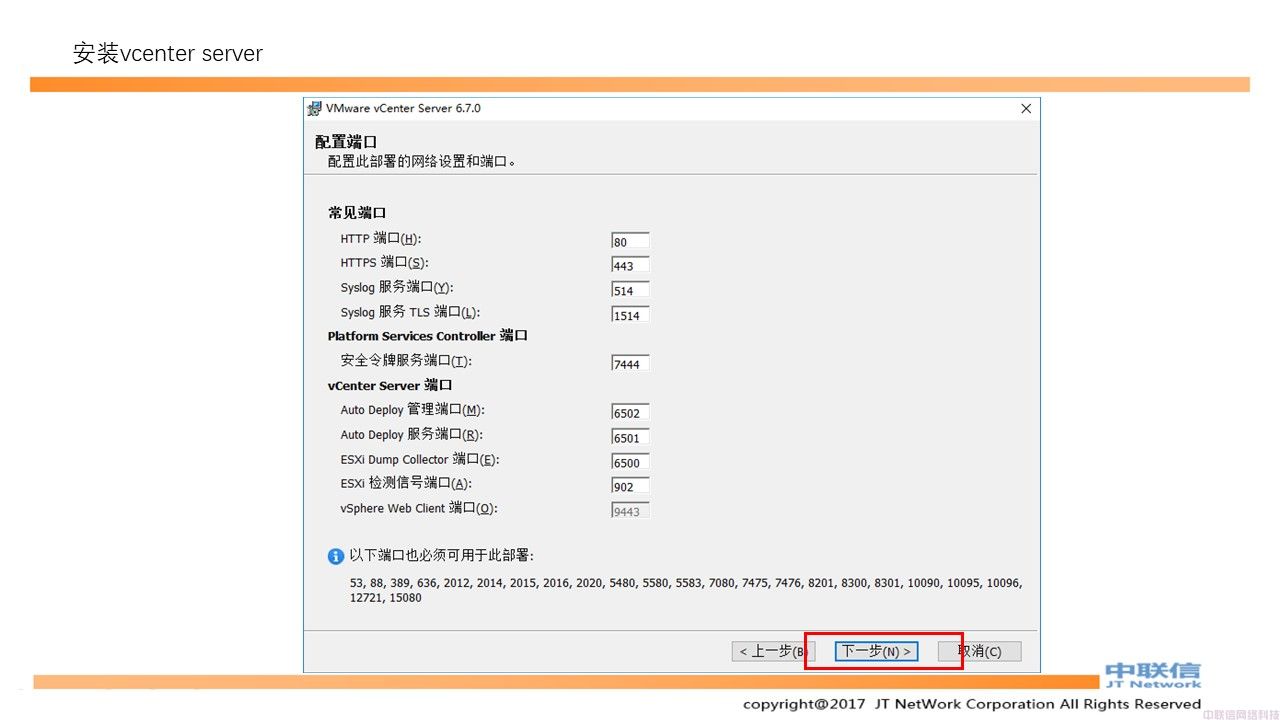
Task: Click the 'Auto Deploy 管理端口(M):' label
Action: (x=412, y=410)
